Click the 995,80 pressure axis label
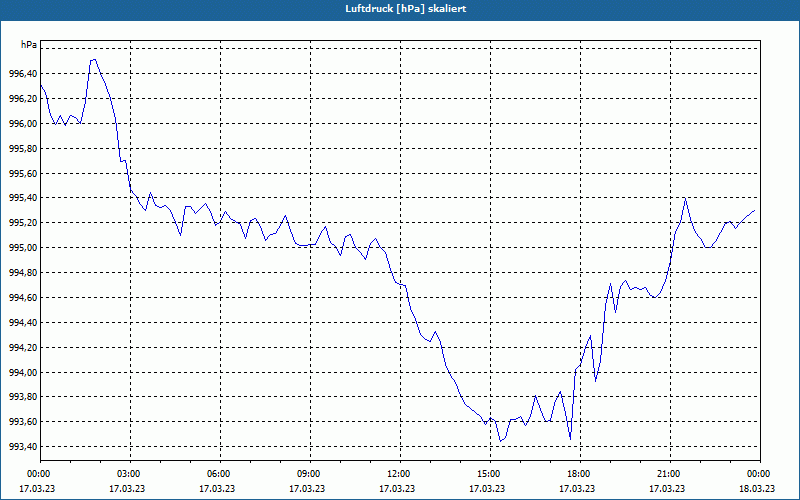This screenshot has width=800, height=500. tap(23, 149)
